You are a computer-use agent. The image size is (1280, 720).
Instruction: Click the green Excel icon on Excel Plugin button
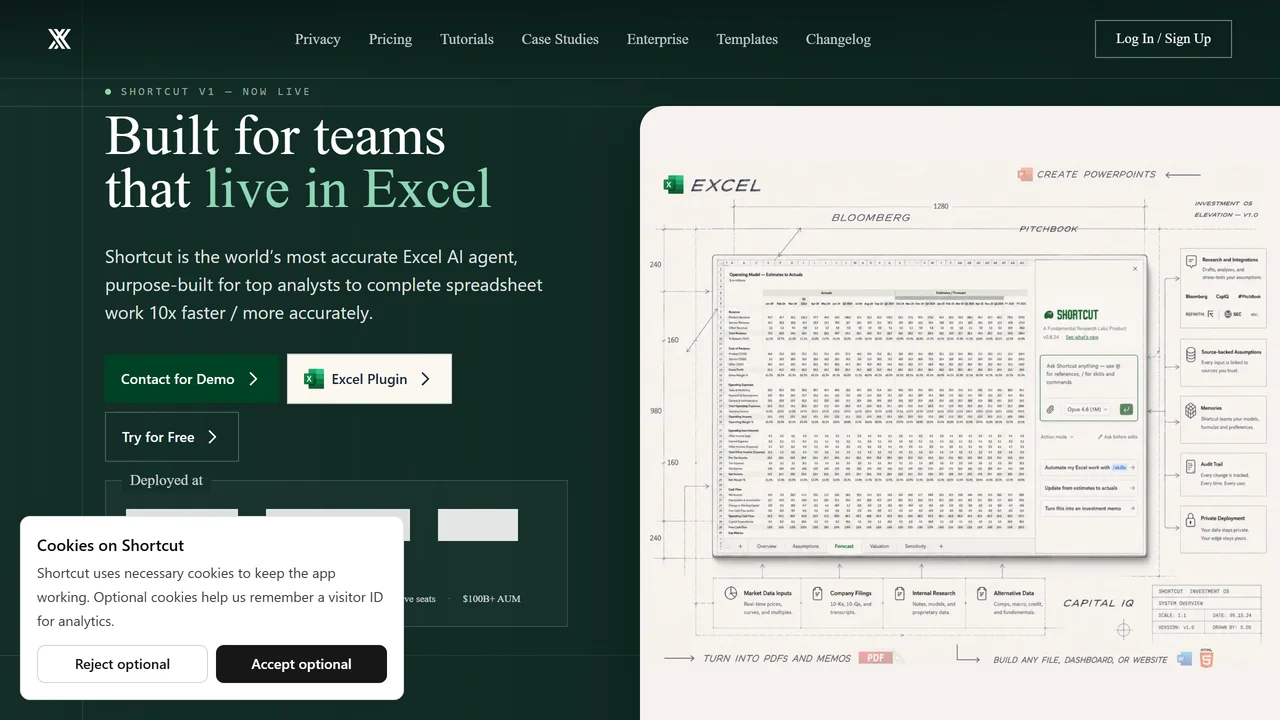[x=314, y=379]
